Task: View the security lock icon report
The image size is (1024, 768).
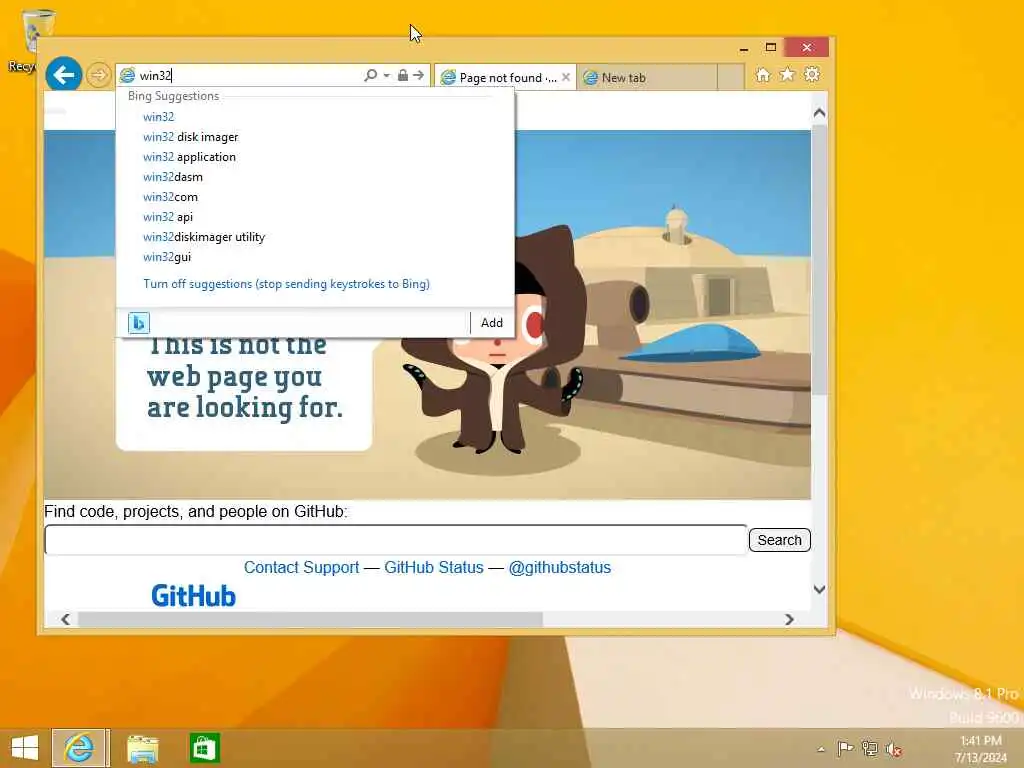Action: tap(403, 76)
